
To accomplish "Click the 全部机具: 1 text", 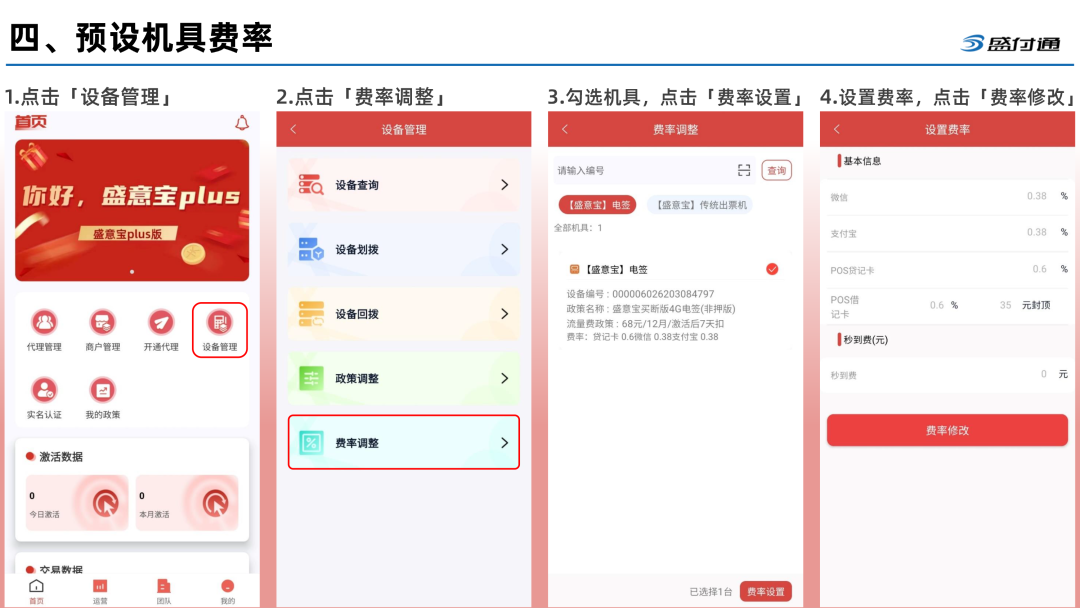I will (x=578, y=228).
